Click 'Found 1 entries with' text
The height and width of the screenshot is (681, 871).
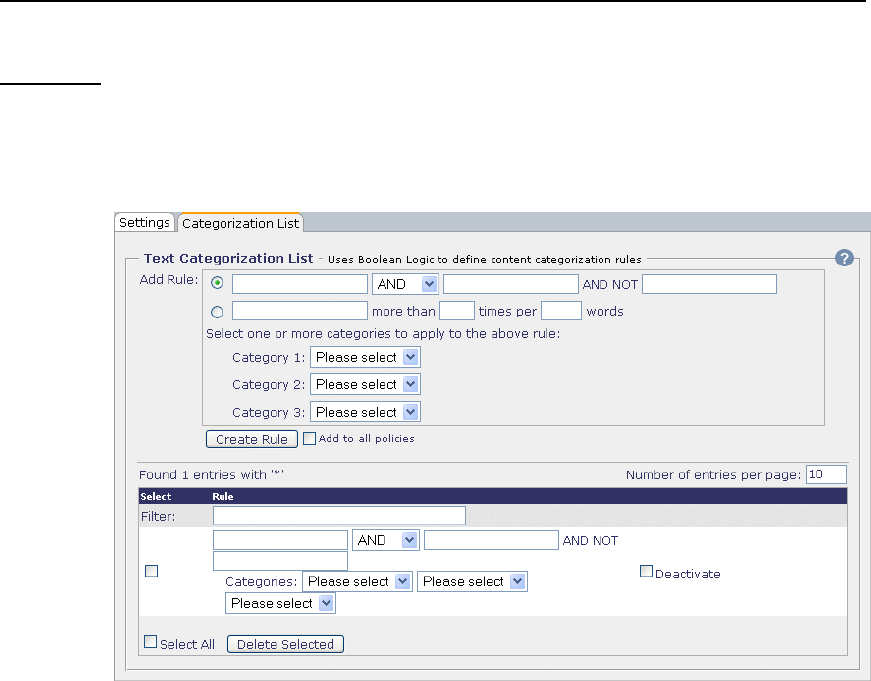tap(212, 475)
